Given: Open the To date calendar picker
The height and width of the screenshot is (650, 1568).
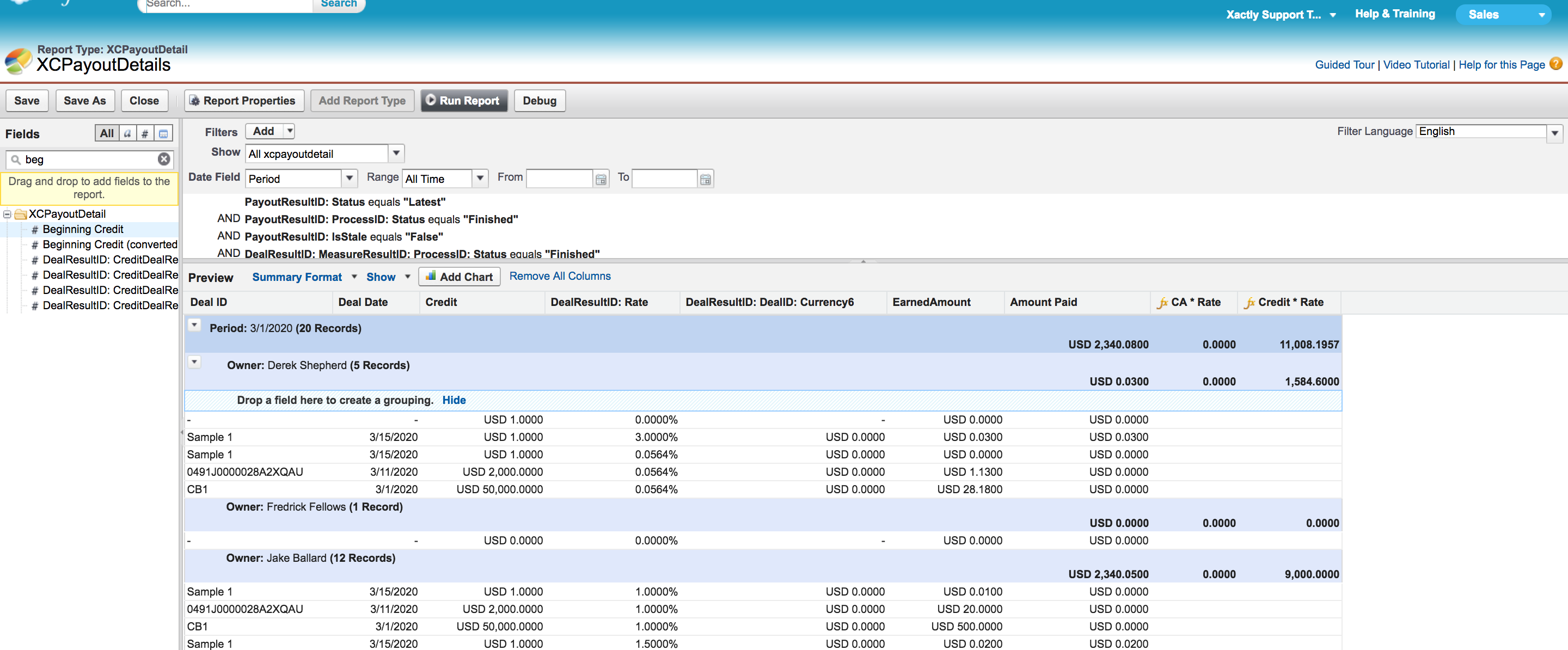Looking at the screenshot, I should [x=705, y=179].
